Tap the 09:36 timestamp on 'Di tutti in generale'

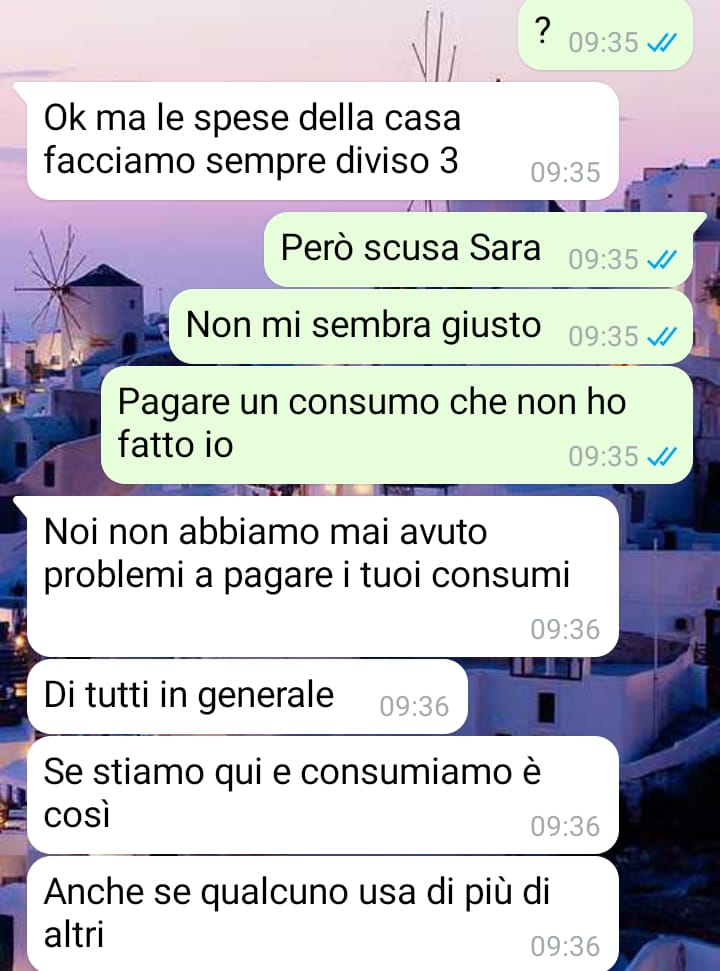click(414, 707)
